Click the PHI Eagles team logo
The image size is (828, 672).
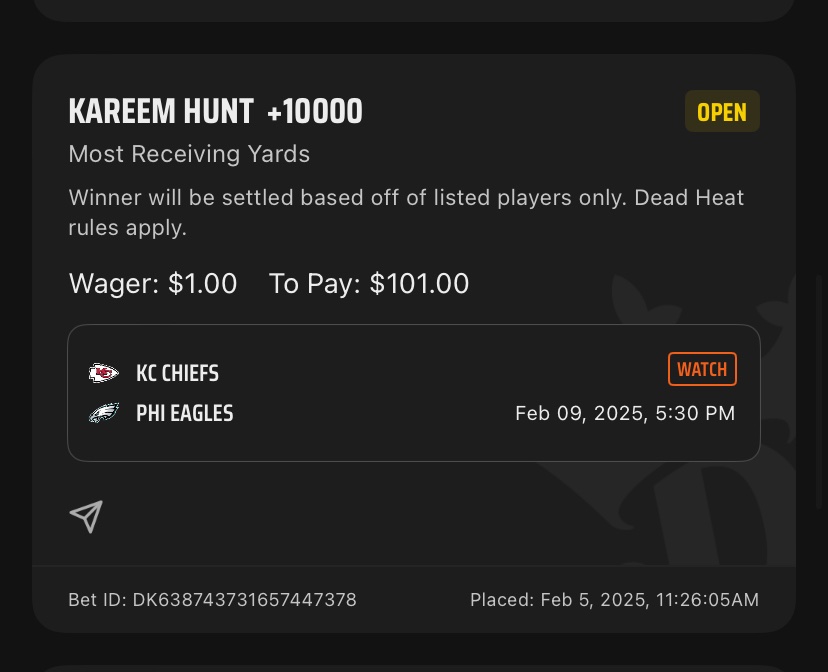(x=104, y=413)
